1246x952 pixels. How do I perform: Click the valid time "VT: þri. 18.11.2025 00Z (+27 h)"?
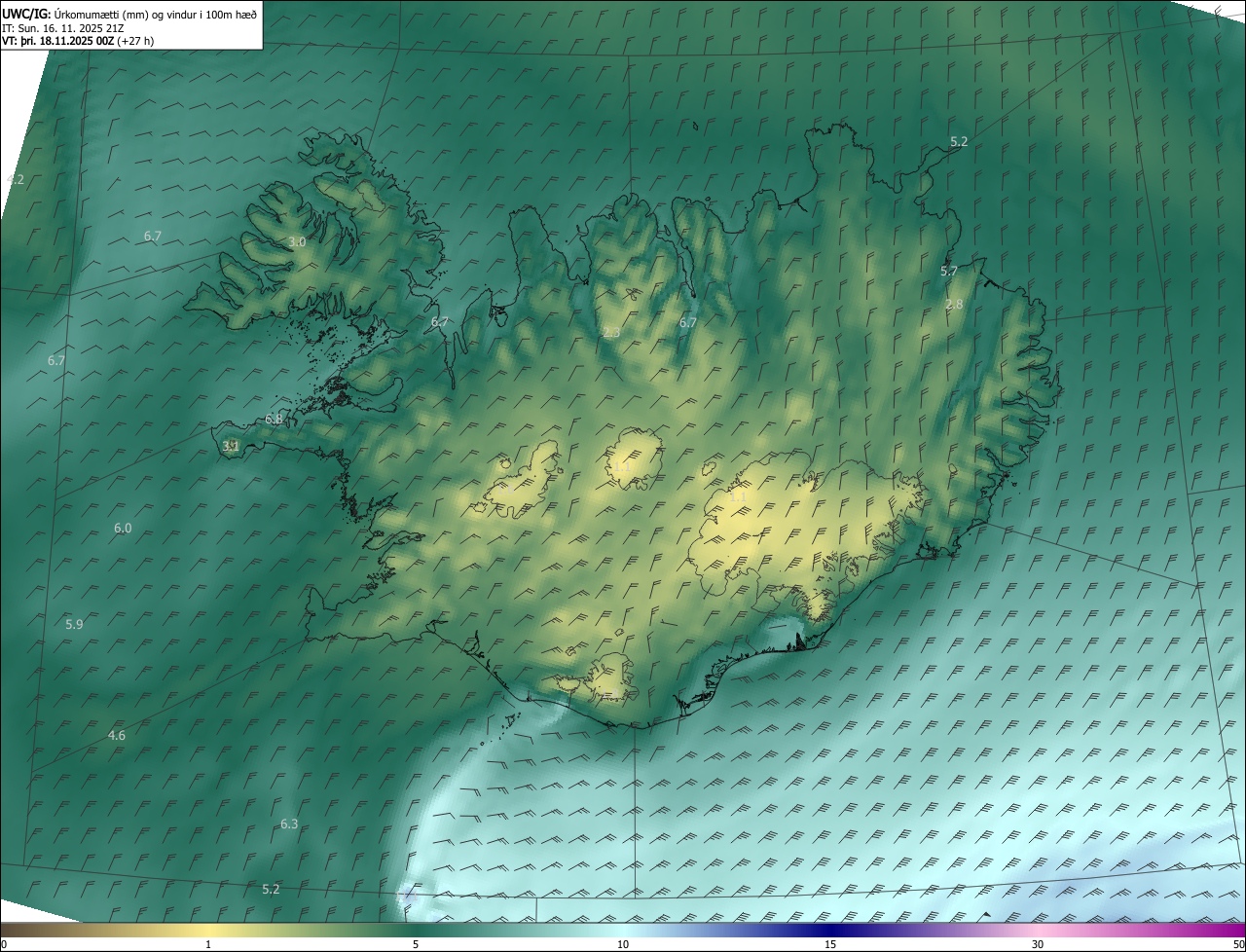(78, 41)
